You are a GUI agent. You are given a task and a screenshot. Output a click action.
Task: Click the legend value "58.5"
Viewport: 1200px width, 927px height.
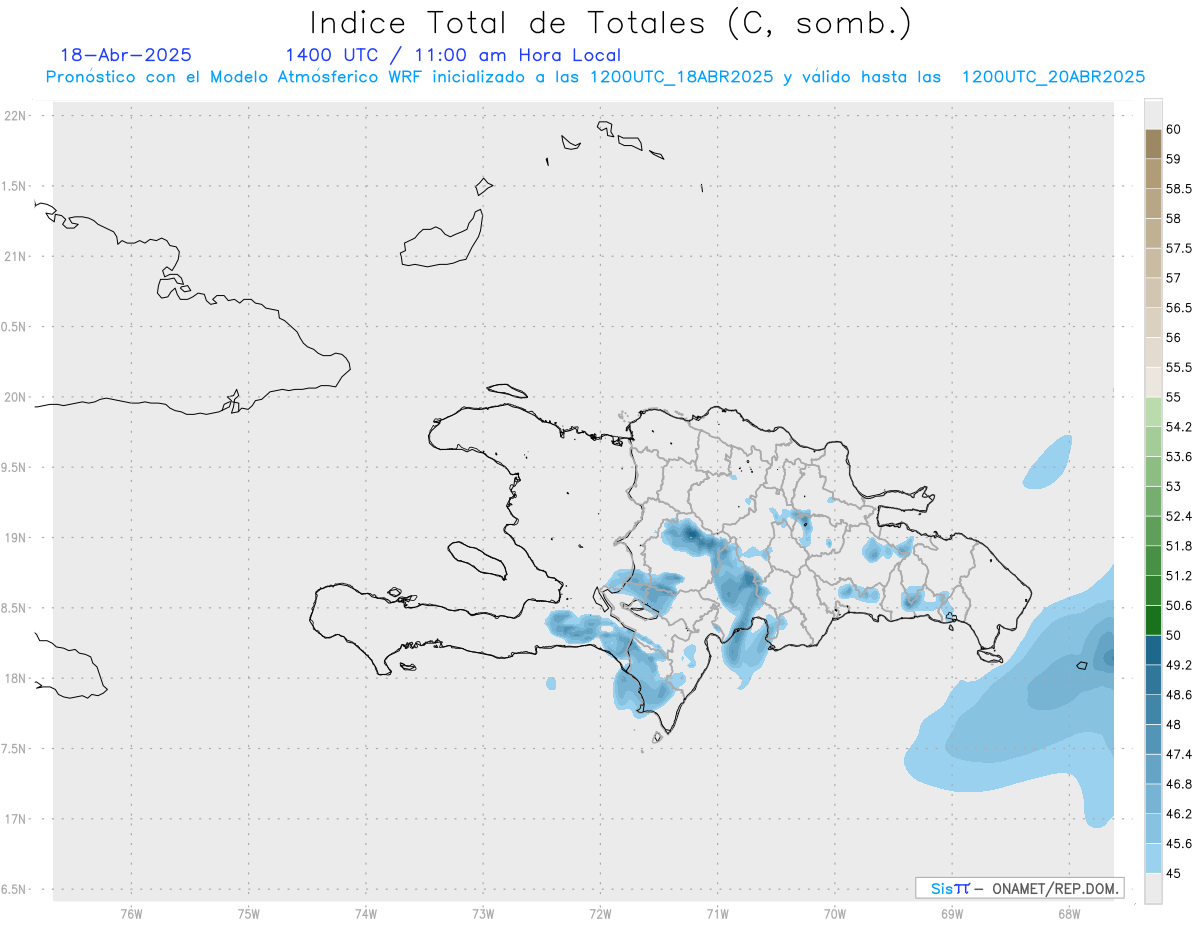(1179, 189)
